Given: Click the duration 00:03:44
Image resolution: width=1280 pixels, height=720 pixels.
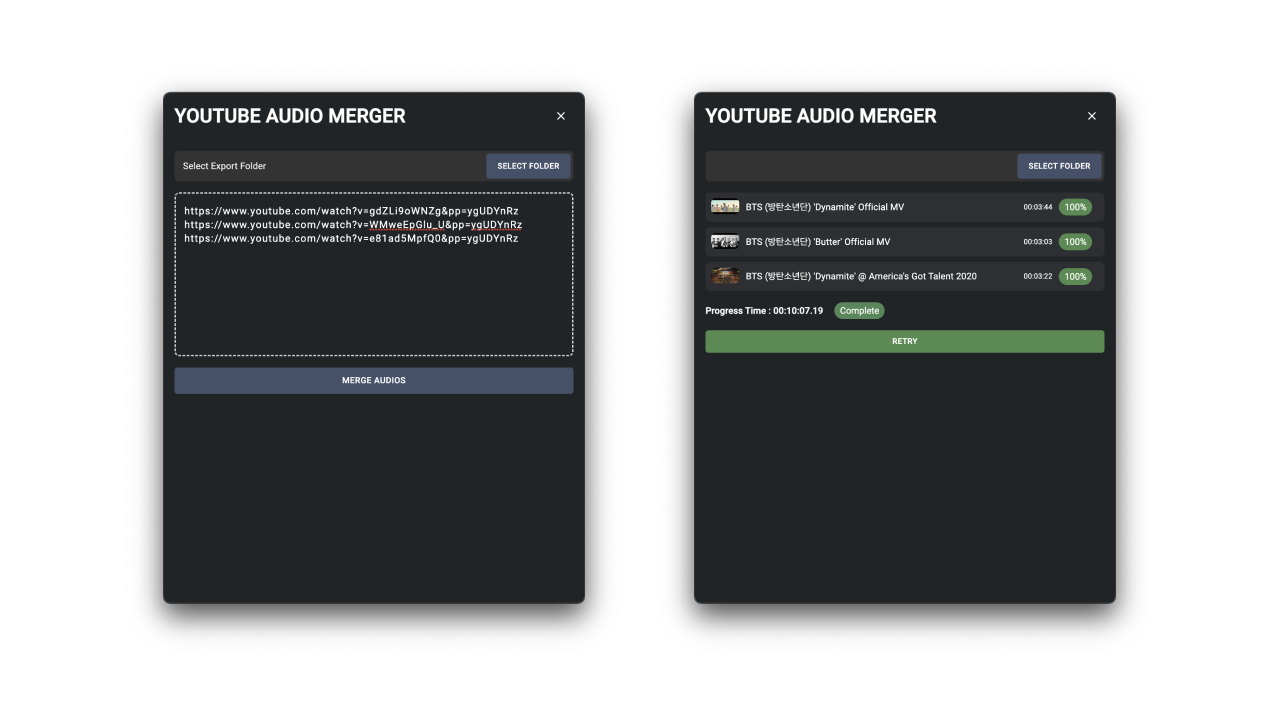Looking at the screenshot, I should 1038,207.
